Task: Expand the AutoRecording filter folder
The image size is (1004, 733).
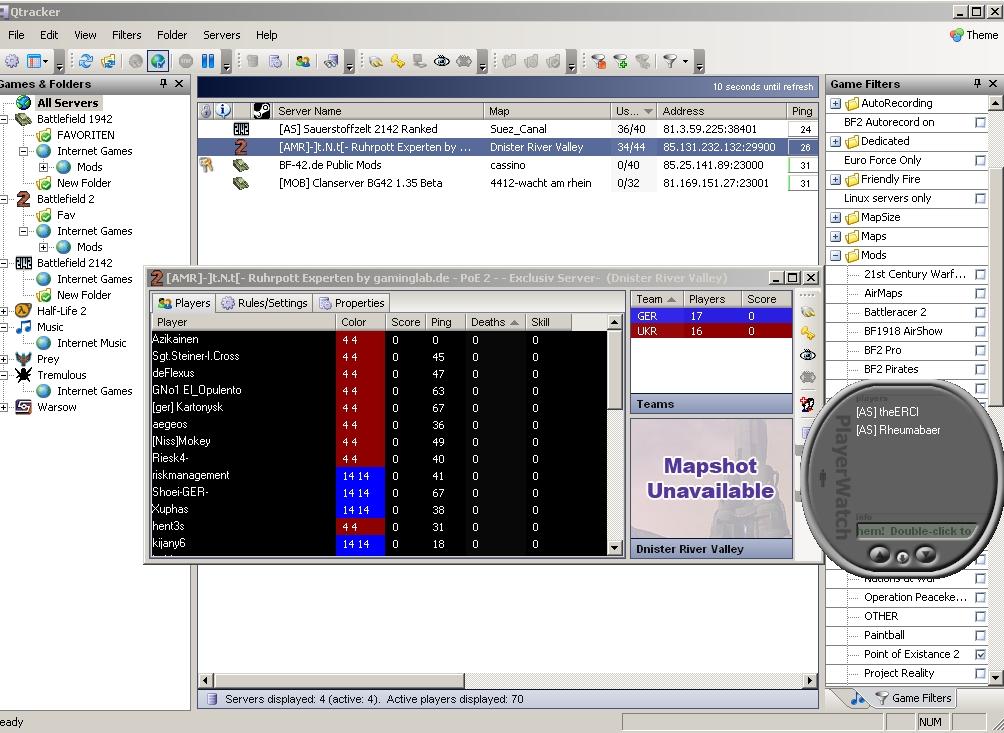Action: click(836, 103)
